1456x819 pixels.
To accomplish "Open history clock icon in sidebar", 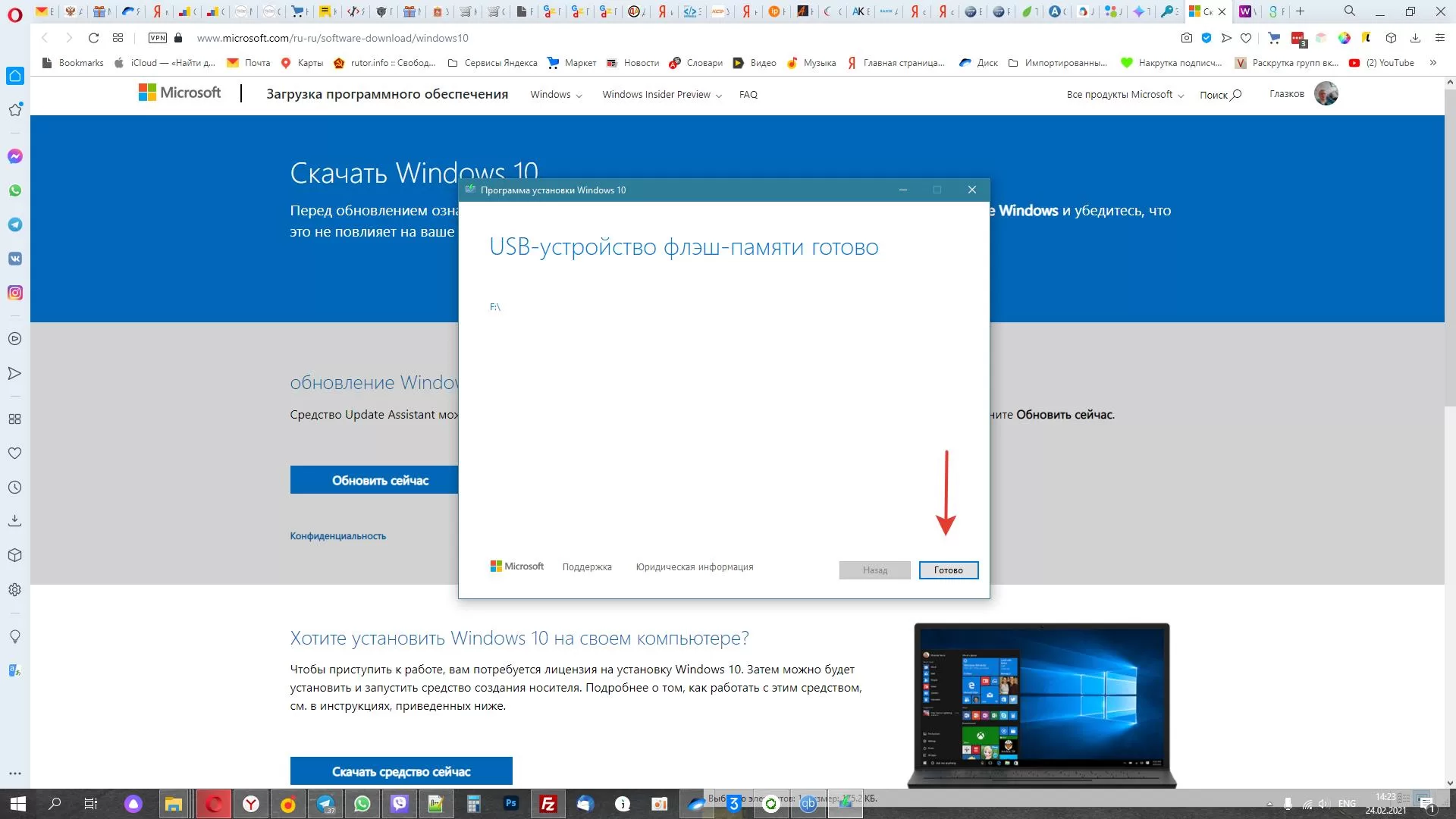I will pos(15,488).
